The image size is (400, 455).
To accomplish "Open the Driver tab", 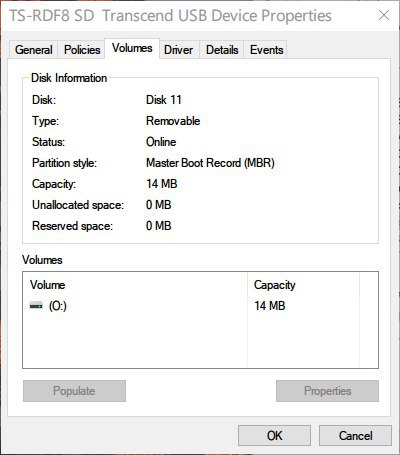I will [x=179, y=50].
